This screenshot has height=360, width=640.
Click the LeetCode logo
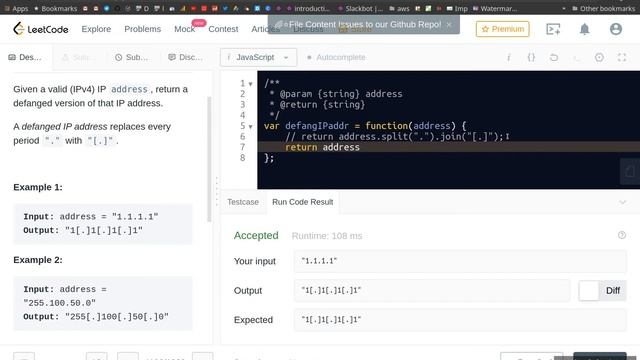click(x=40, y=29)
